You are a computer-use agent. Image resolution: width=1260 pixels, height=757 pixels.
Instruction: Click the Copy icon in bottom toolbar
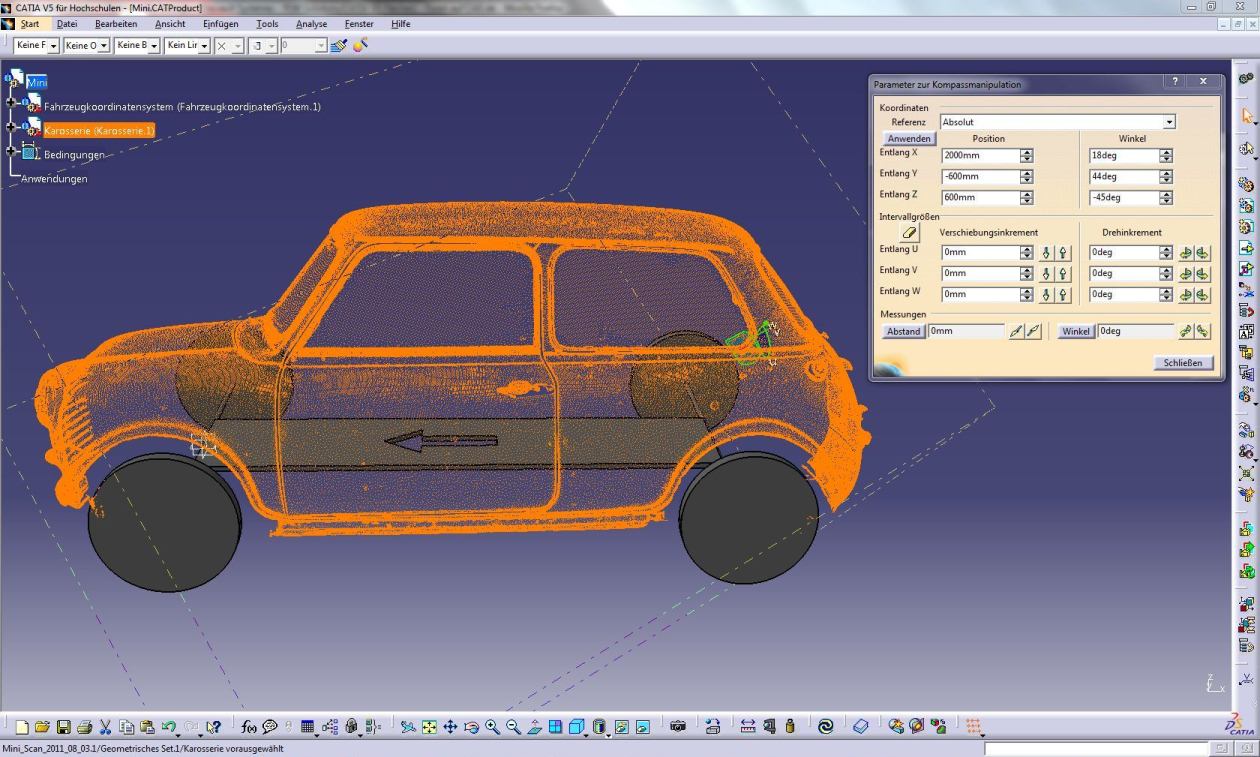[x=126, y=727]
